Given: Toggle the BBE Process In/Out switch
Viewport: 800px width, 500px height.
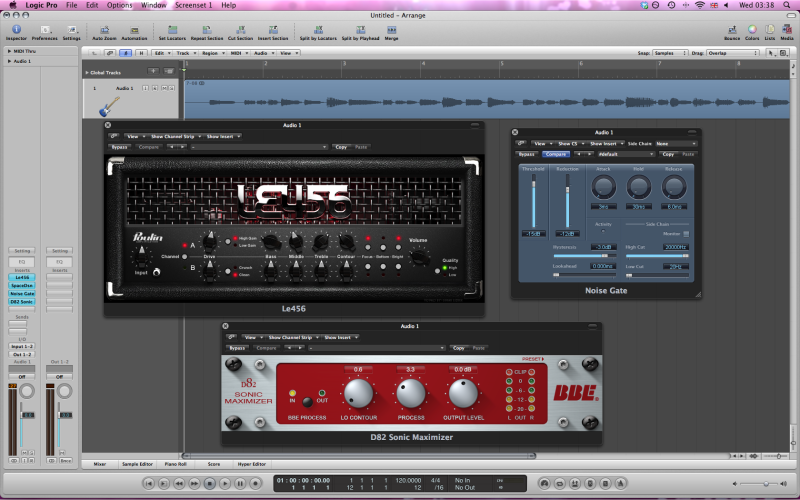Looking at the screenshot, I should coord(307,402).
